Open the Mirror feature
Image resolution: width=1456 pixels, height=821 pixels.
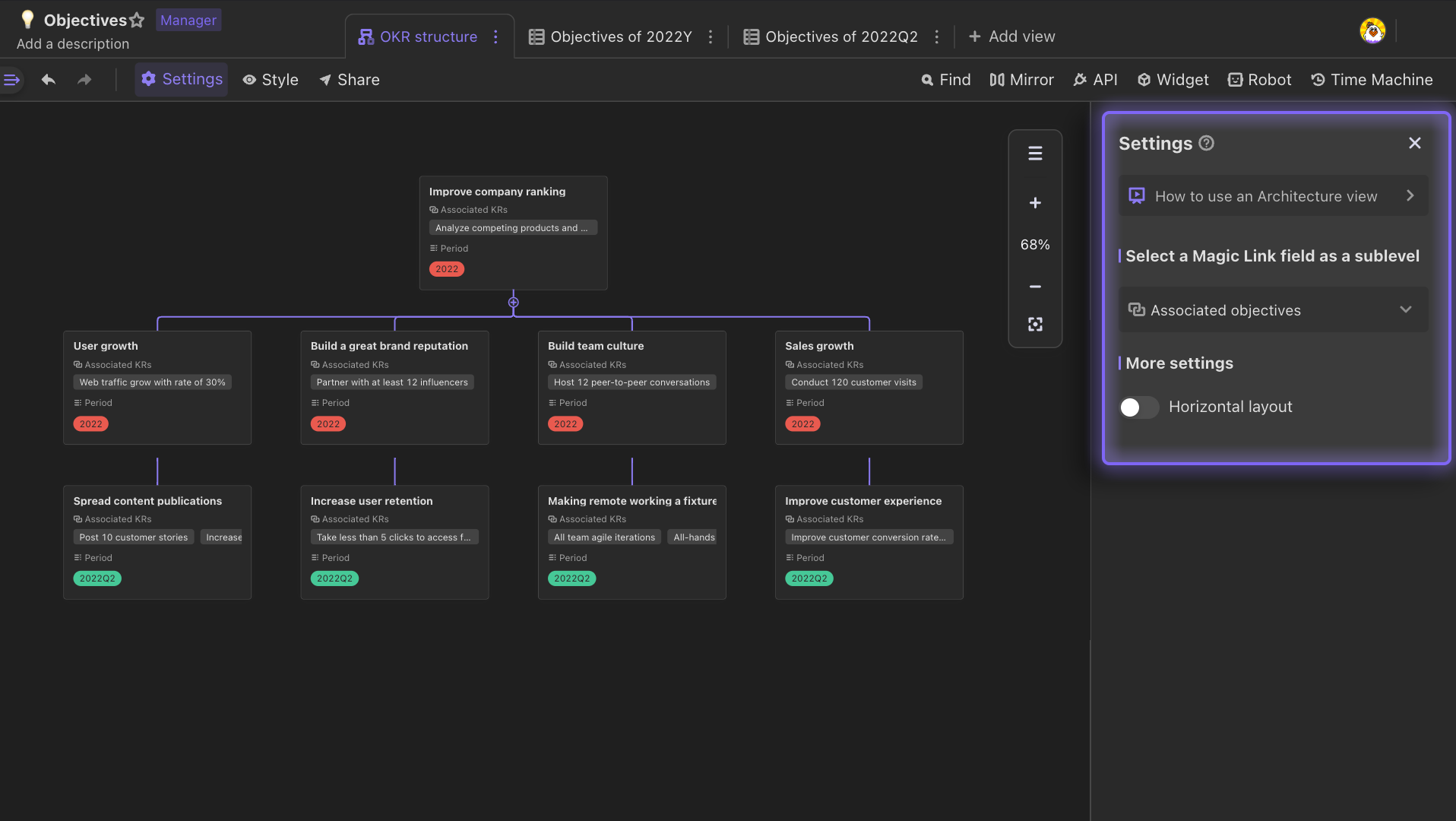1021,80
